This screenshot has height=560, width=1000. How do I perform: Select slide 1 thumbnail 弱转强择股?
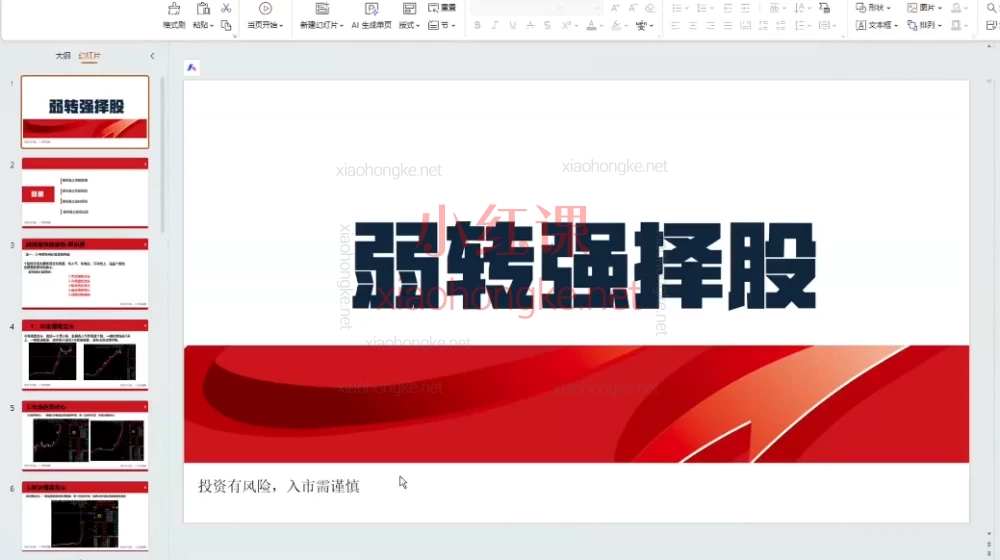pyautogui.click(x=85, y=112)
